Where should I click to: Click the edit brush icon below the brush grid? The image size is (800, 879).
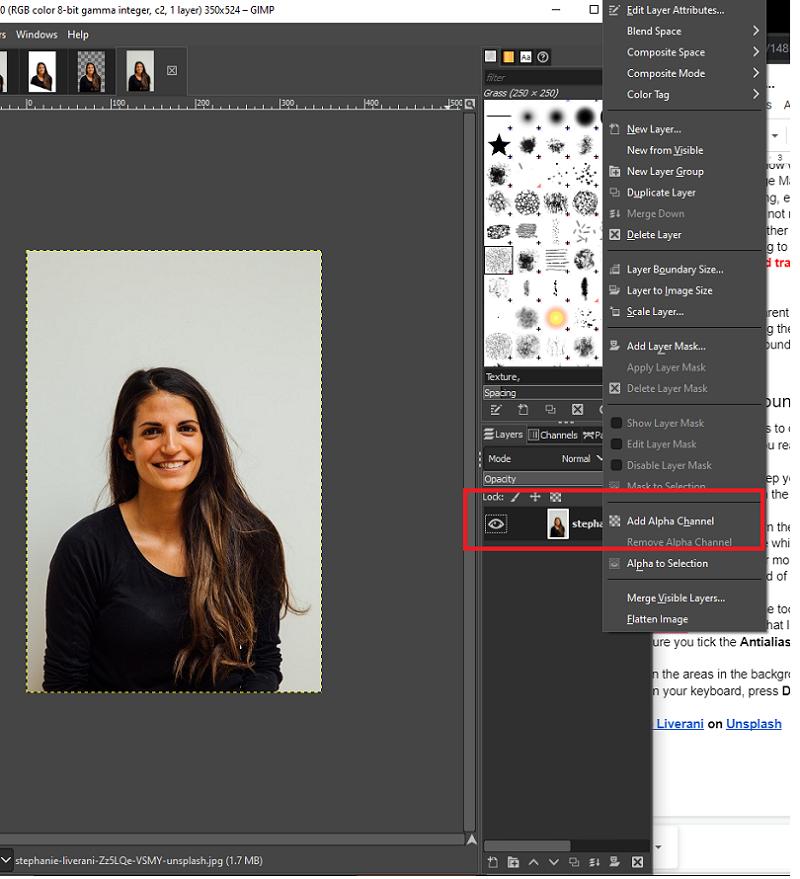click(x=494, y=410)
